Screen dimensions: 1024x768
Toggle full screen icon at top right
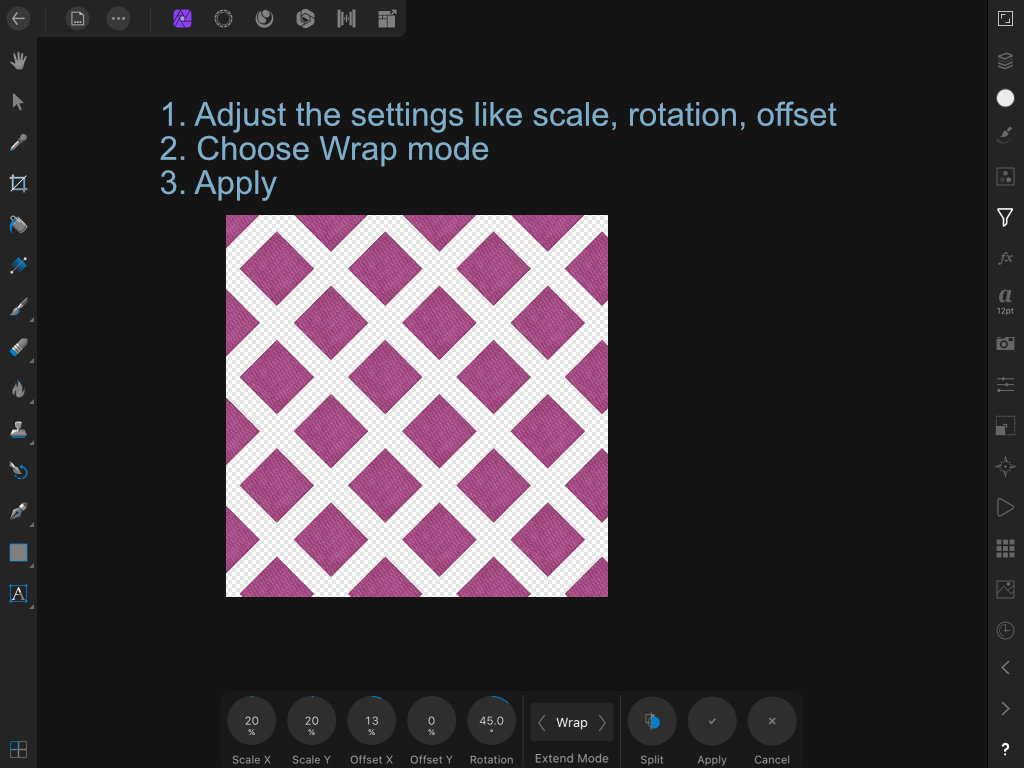pyautogui.click(x=1005, y=18)
